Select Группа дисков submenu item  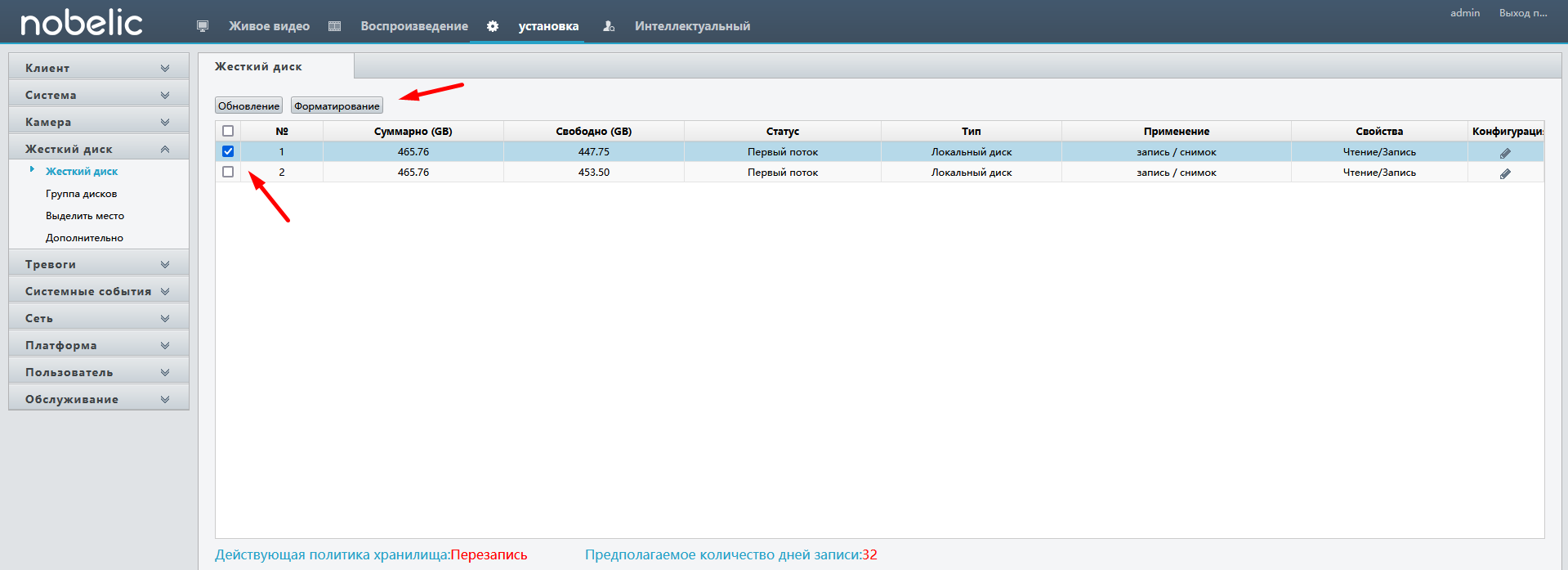(81, 194)
